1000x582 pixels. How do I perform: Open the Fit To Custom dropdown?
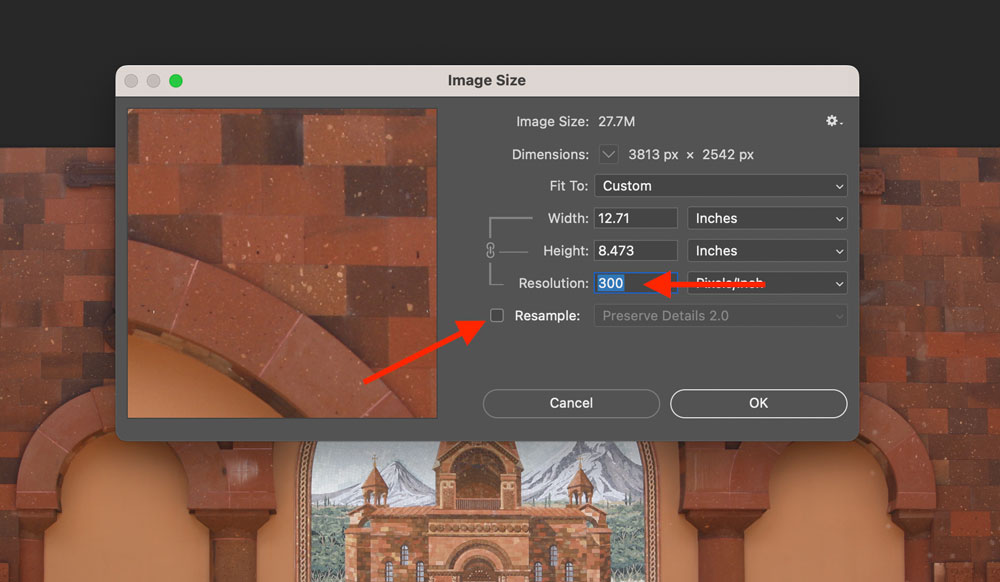pyautogui.click(x=721, y=186)
